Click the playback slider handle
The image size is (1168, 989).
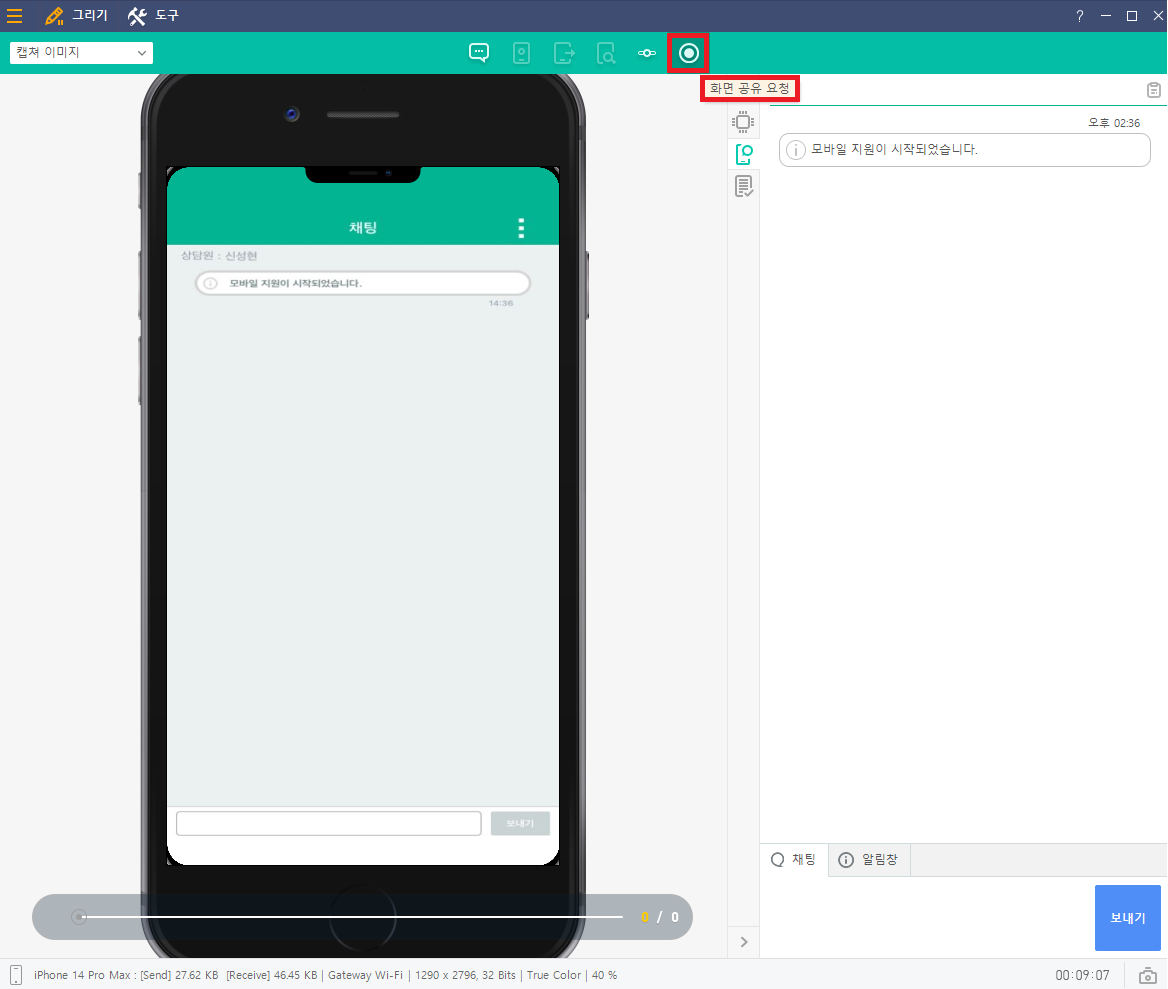(x=78, y=917)
